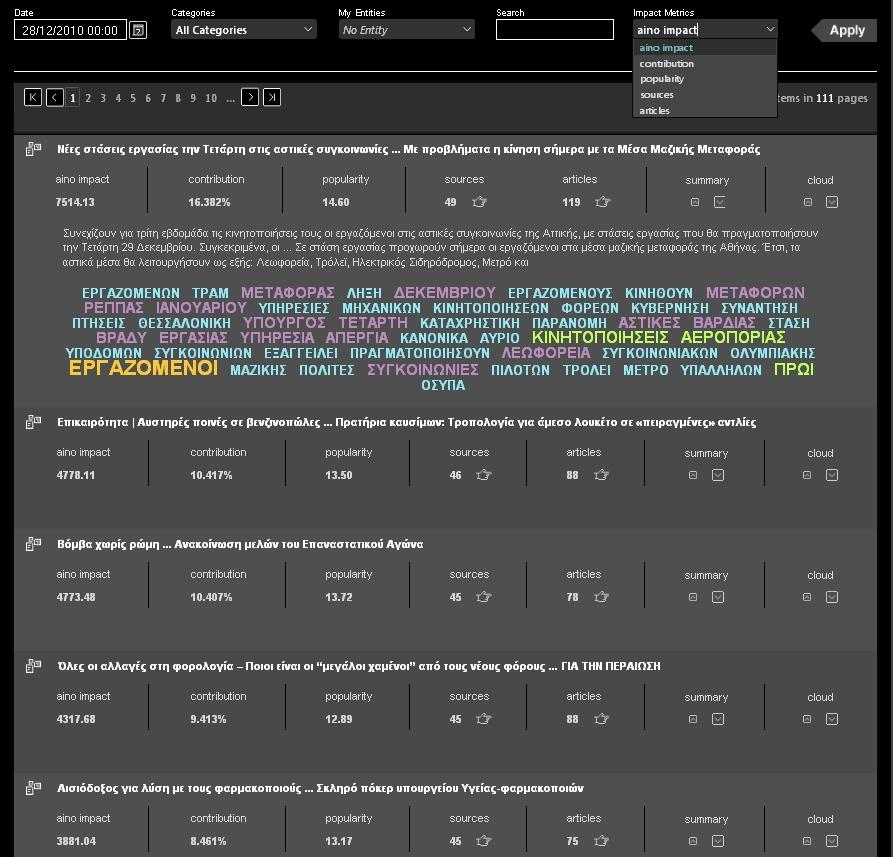Expand summary toggle for Νέες στάσεις εργασίας story
Viewport: 893px width, 857px height.
719,202
